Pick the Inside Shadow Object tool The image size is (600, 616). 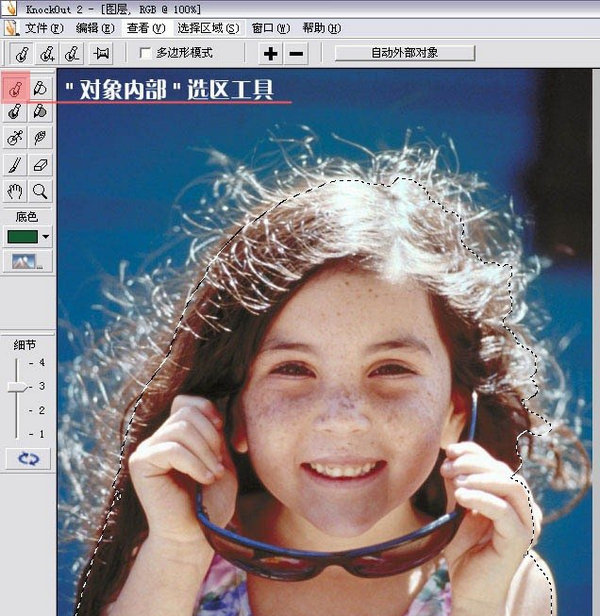(15, 112)
